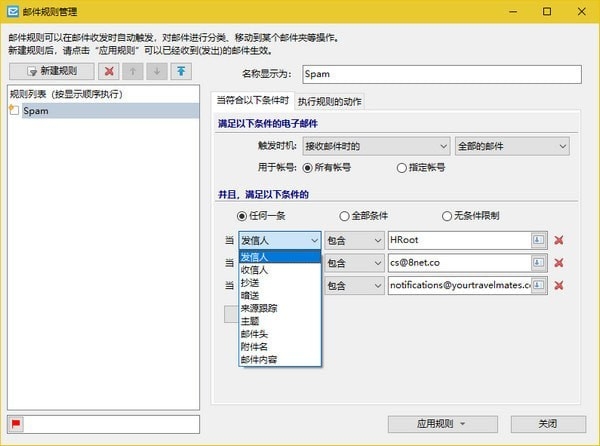600x446 pixels.
Task: Click the move rule up arrow icon
Action: [x=133, y=71]
